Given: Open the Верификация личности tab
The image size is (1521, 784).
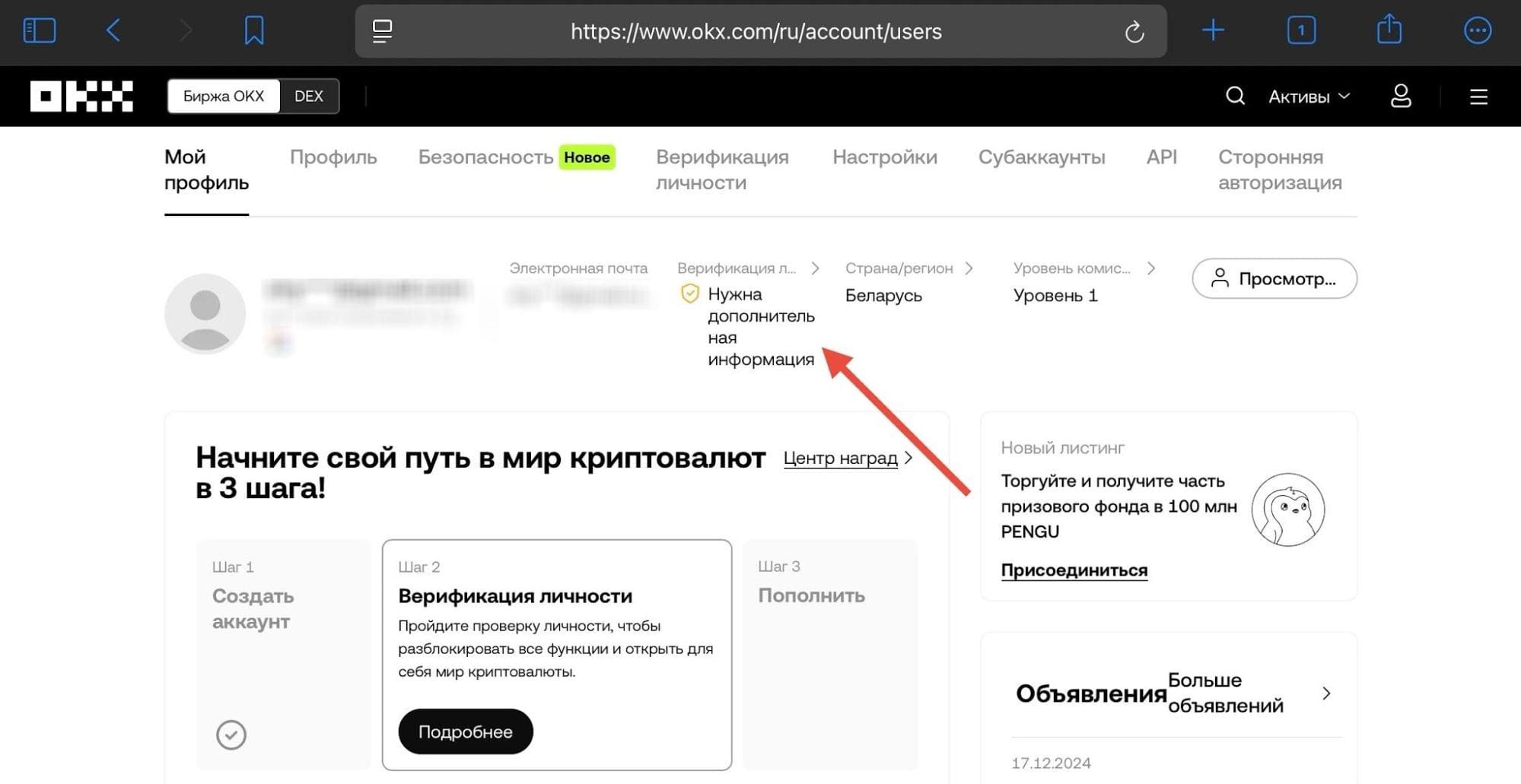Looking at the screenshot, I should tap(722, 170).
